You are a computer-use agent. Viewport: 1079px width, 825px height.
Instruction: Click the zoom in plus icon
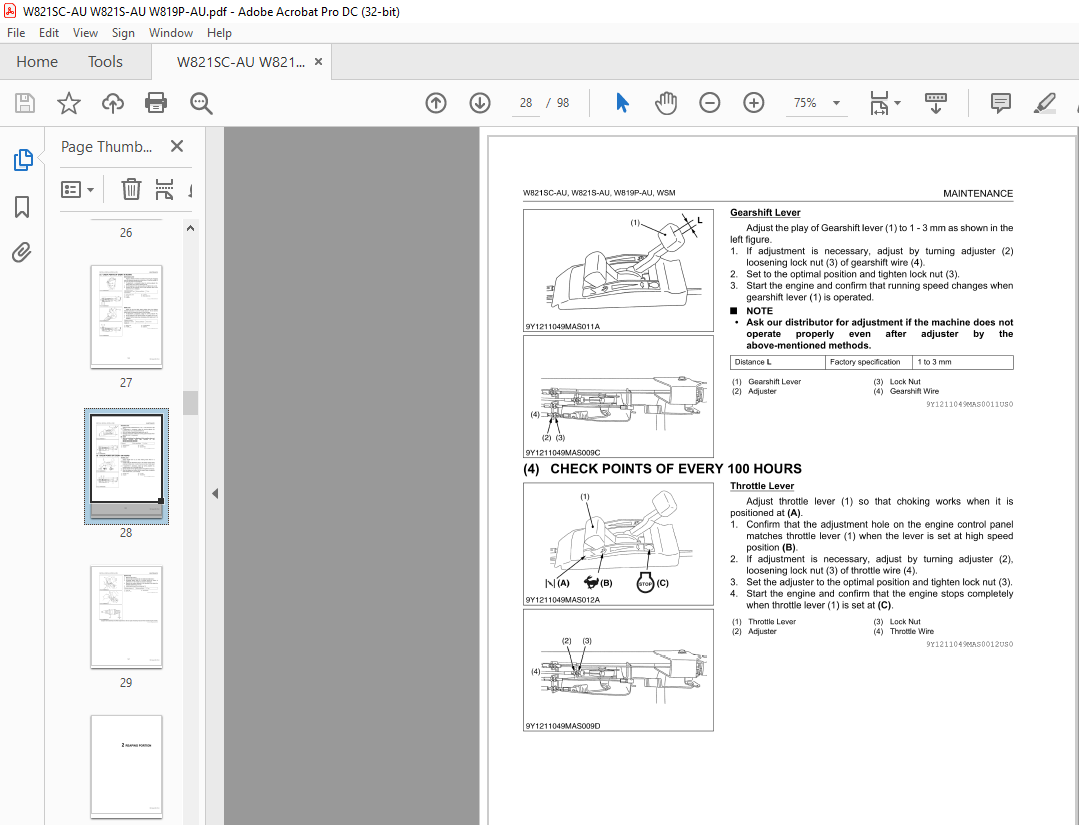pos(754,103)
